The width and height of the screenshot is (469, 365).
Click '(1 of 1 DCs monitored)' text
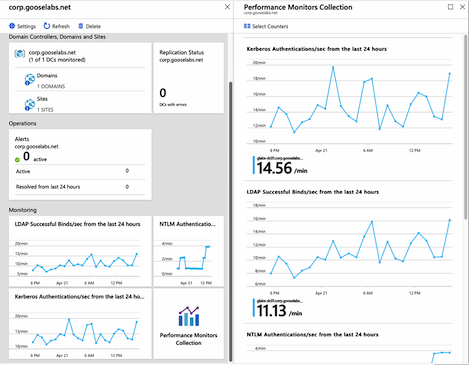pyautogui.click(x=57, y=60)
